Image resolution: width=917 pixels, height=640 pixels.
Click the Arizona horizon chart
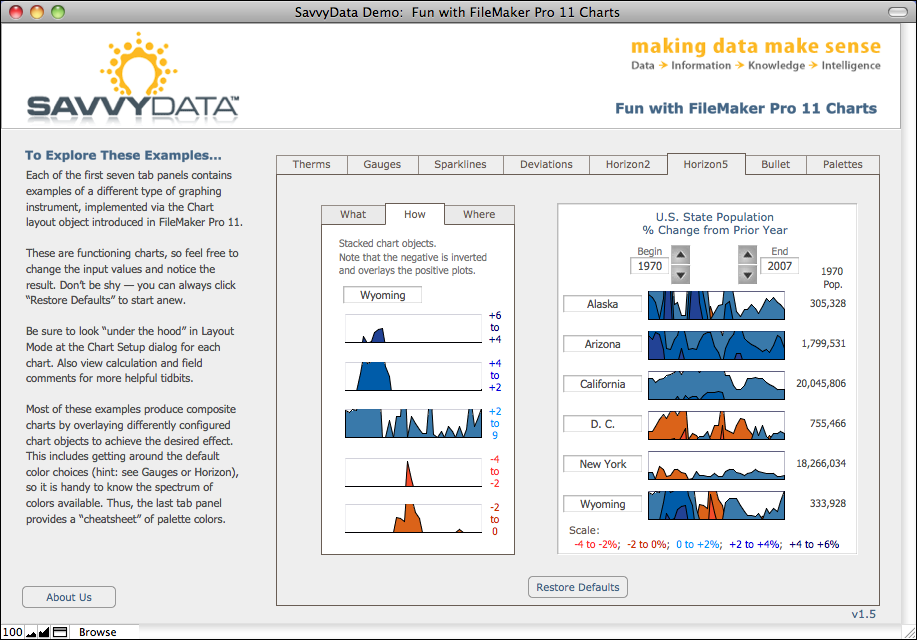(x=716, y=345)
